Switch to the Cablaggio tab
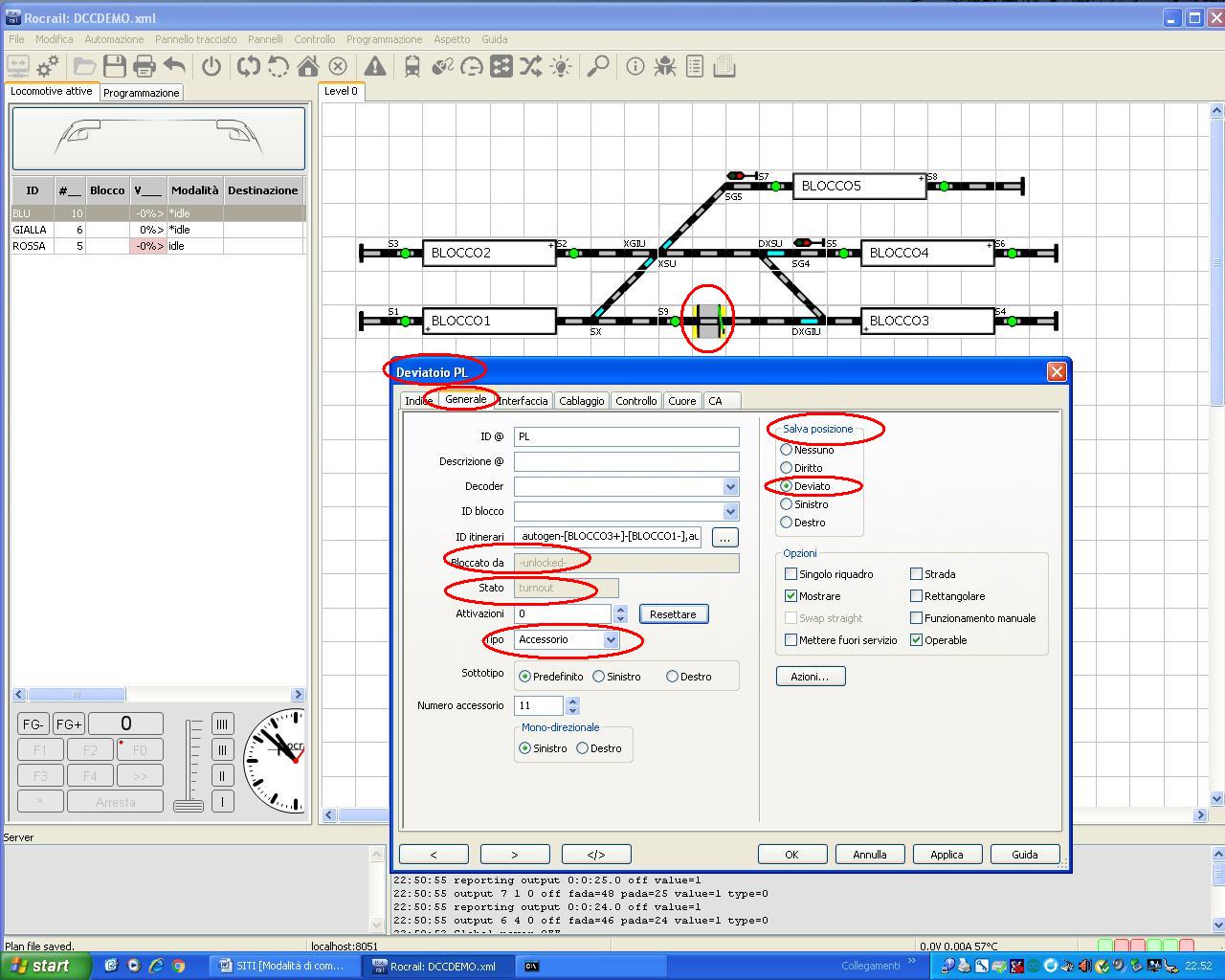1225x980 pixels. tap(582, 401)
